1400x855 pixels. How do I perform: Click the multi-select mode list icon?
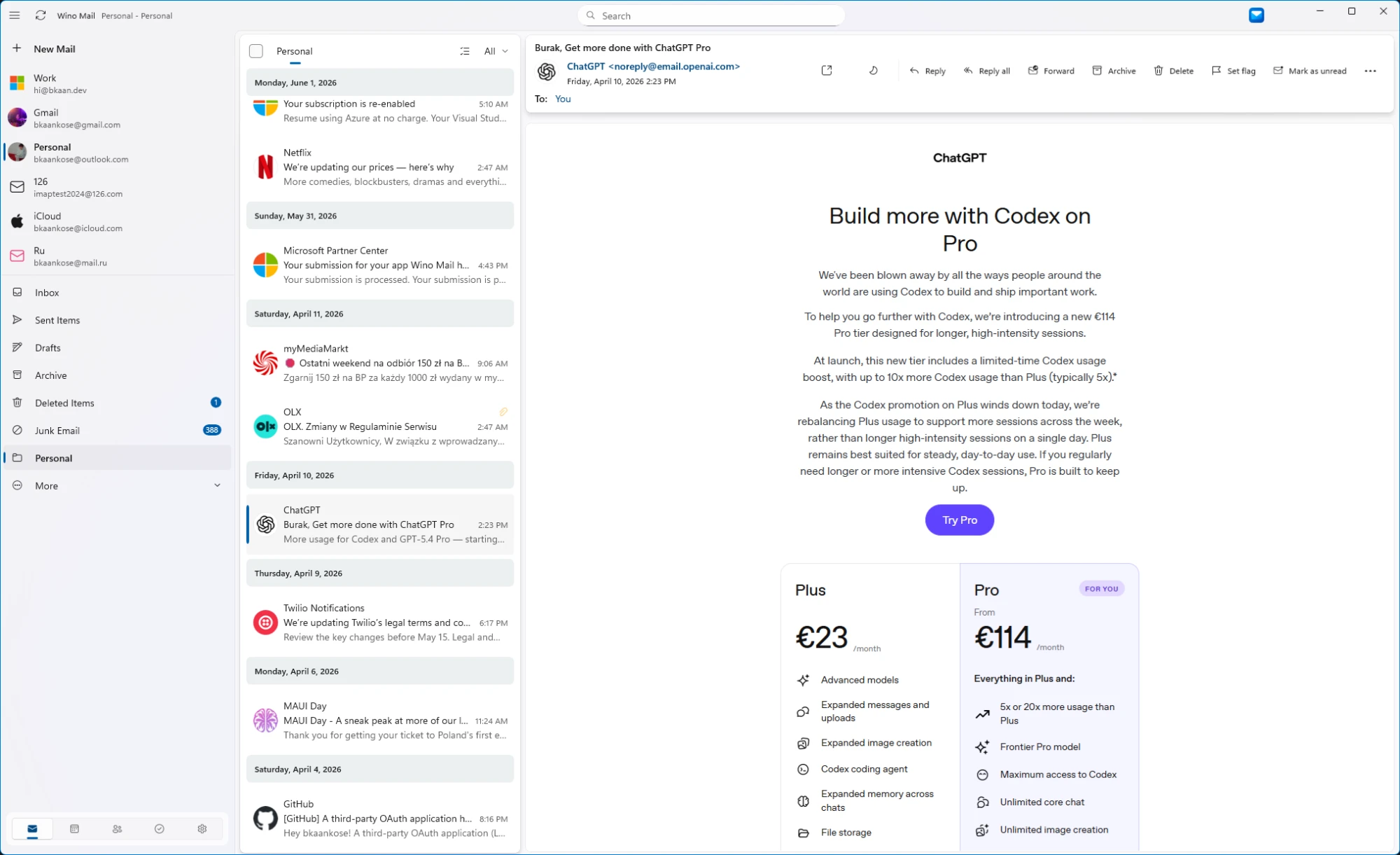[x=465, y=51]
